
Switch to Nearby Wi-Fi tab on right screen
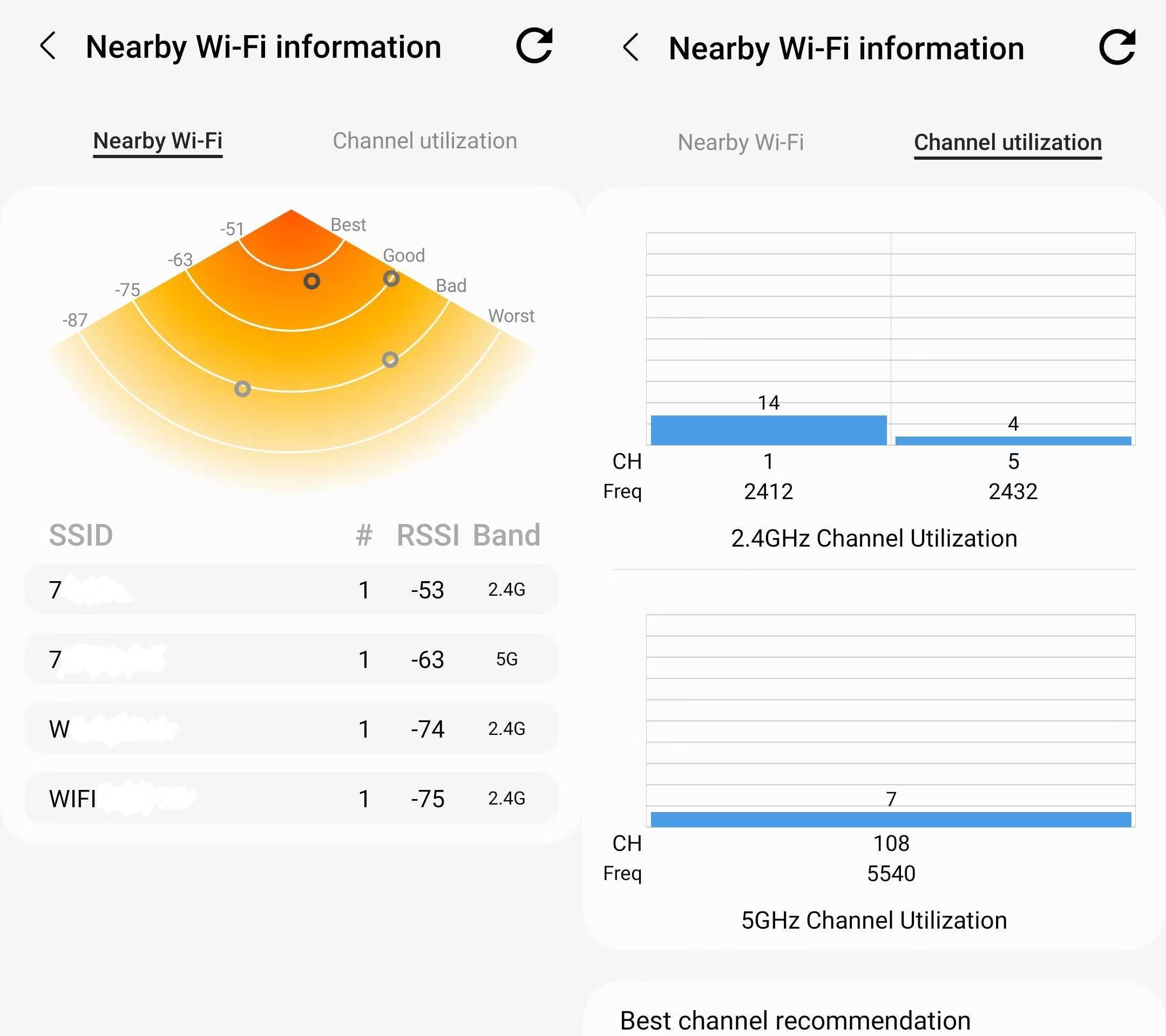pos(741,142)
